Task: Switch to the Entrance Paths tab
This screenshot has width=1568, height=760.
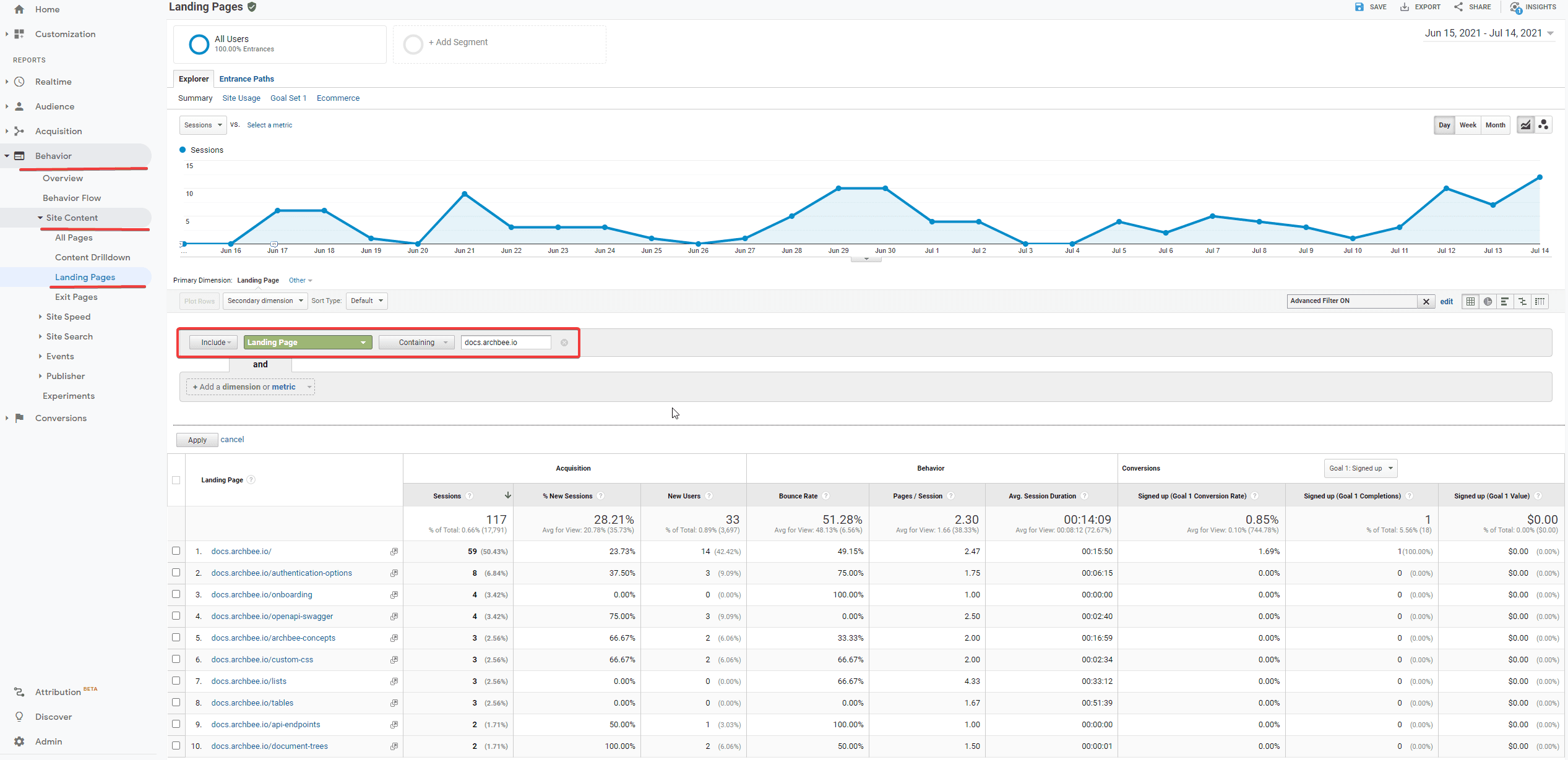Action: coord(246,79)
